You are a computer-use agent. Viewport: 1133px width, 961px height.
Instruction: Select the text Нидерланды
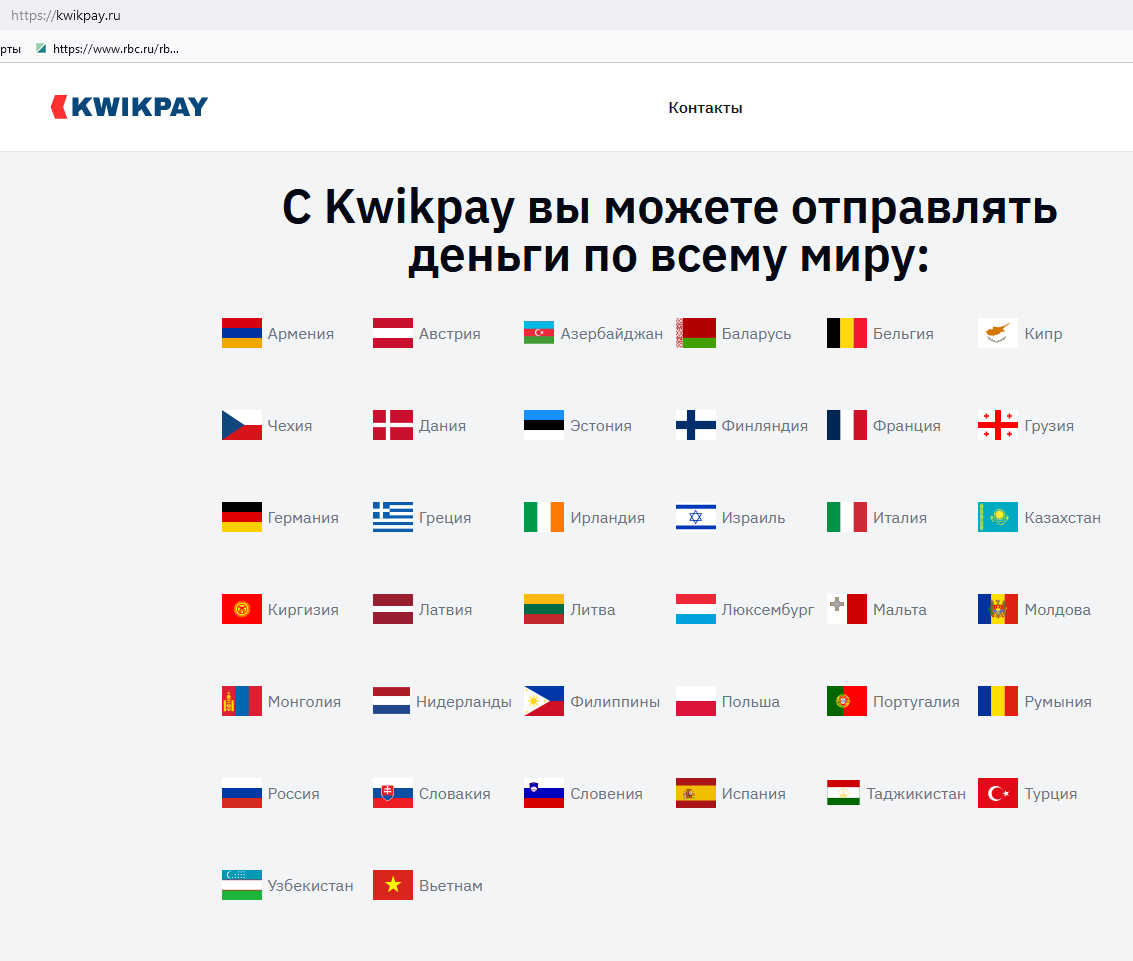[463, 702]
